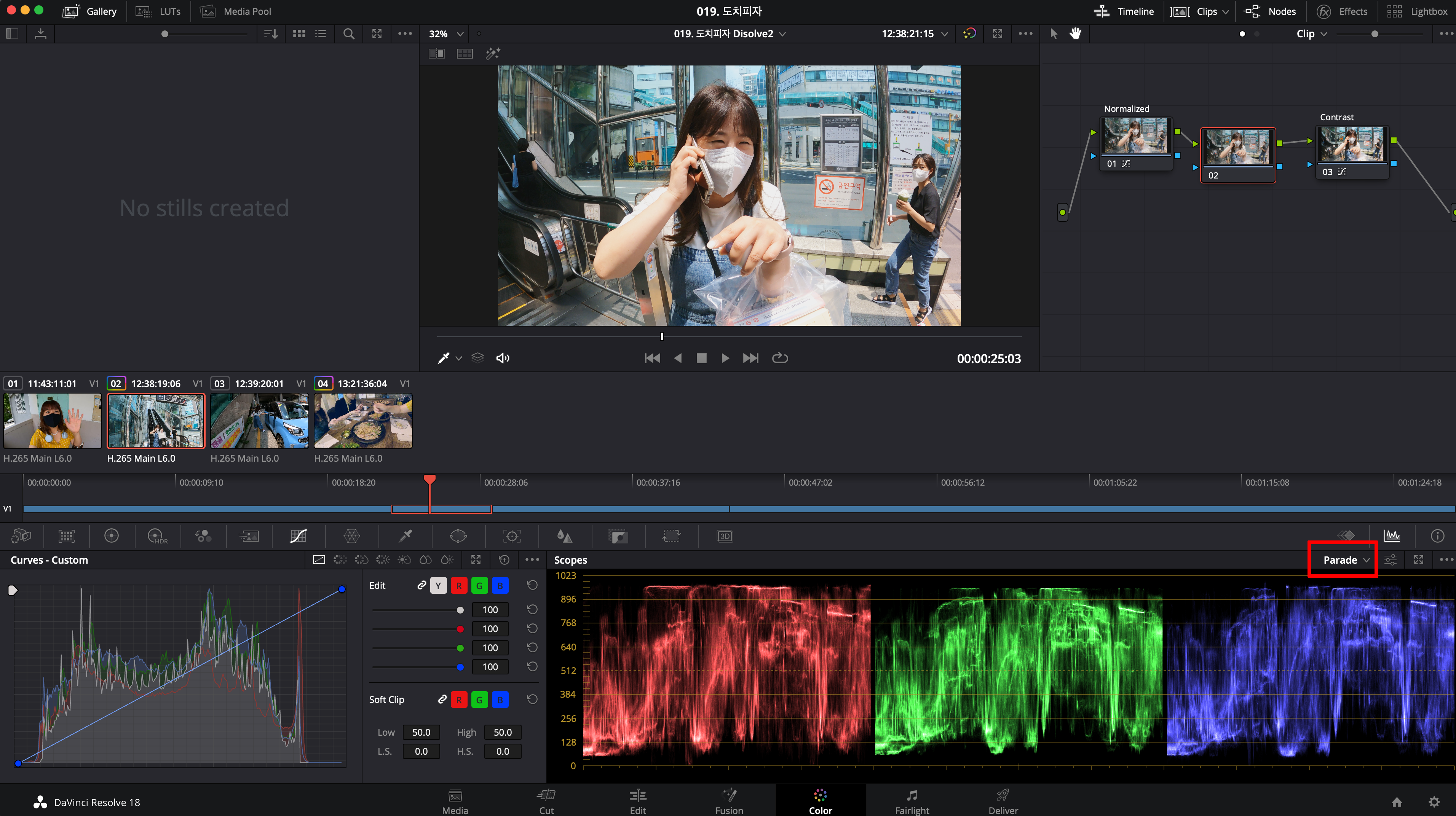Click the Blur sharpen palette icon
Image resolution: width=1456 pixels, height=816 pixels.
coord(564,536)
